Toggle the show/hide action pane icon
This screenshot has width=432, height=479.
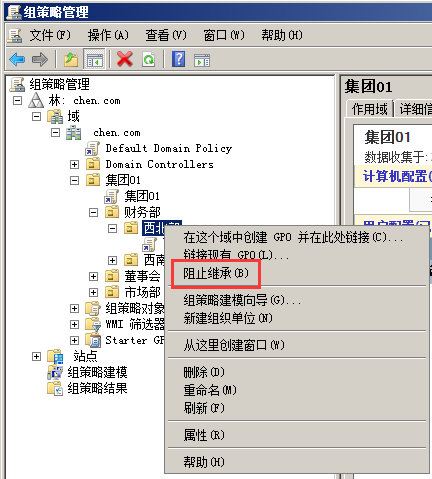pos(202,60)
